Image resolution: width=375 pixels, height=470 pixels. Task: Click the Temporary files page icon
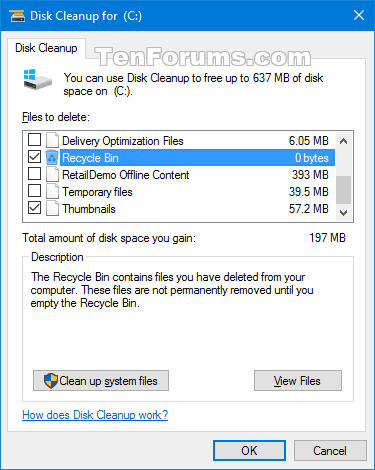(52, 191)
